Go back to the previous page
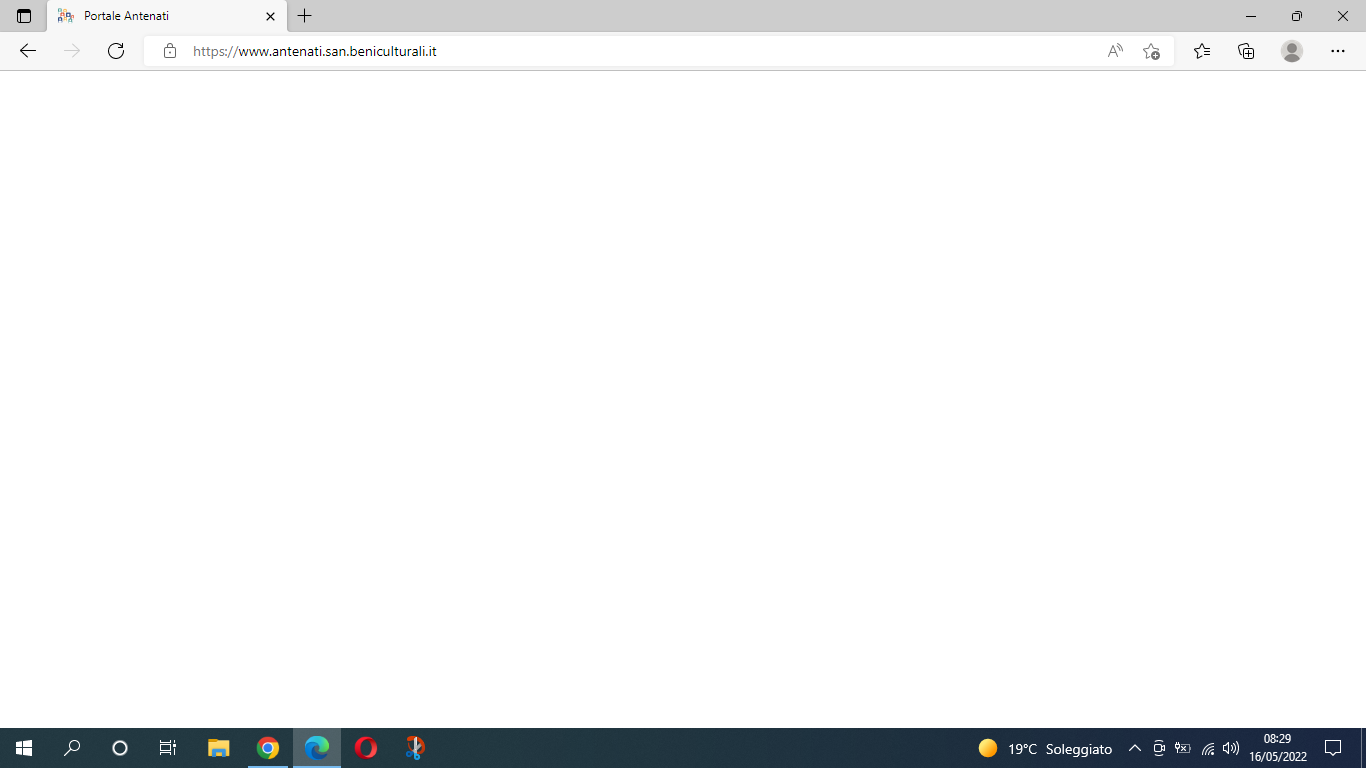This screenshot has height=768, width=1366. [28, 51]
